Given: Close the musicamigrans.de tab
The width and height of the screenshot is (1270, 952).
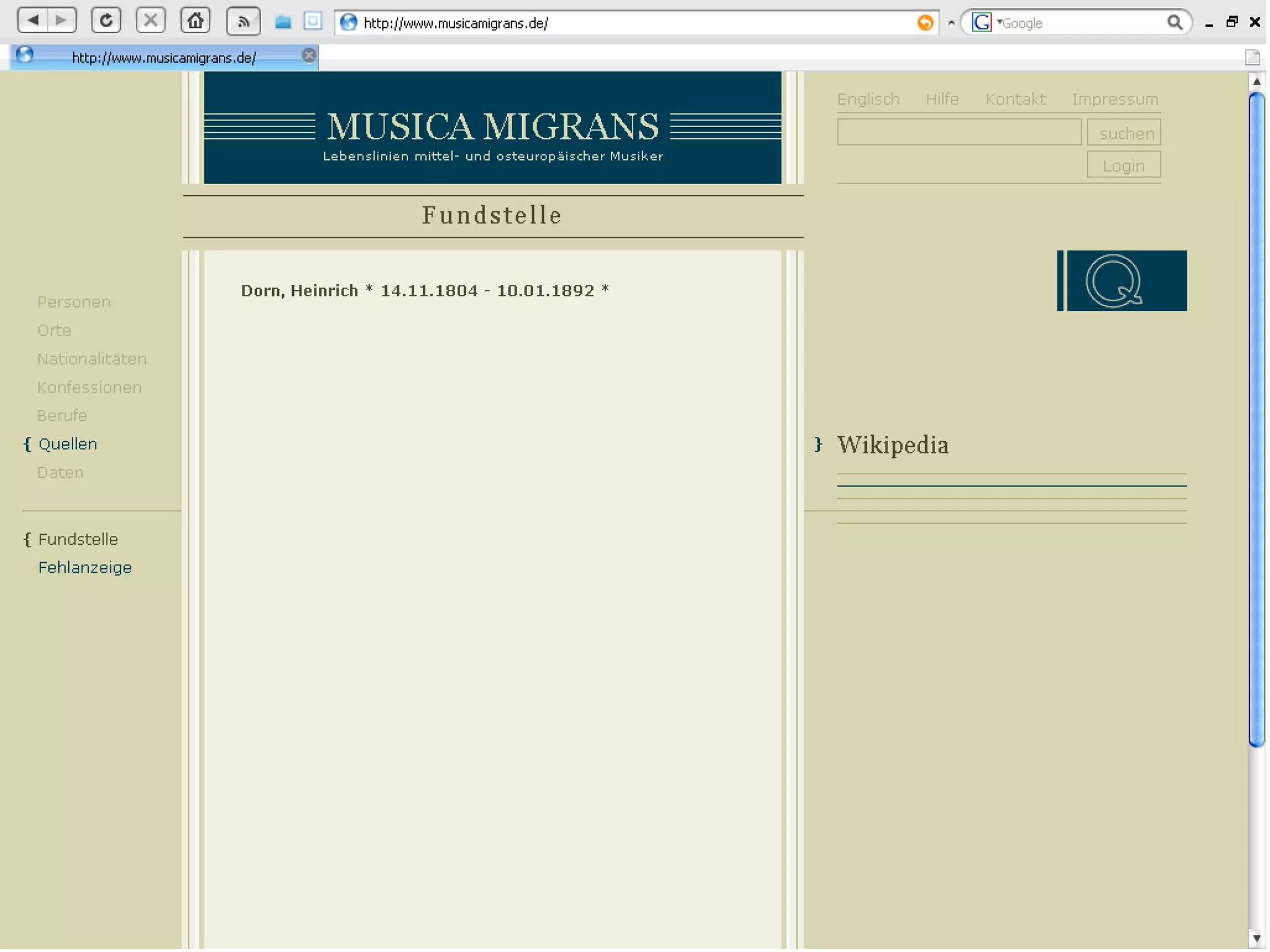Looking at the screenshot, I should coord(309,56).
